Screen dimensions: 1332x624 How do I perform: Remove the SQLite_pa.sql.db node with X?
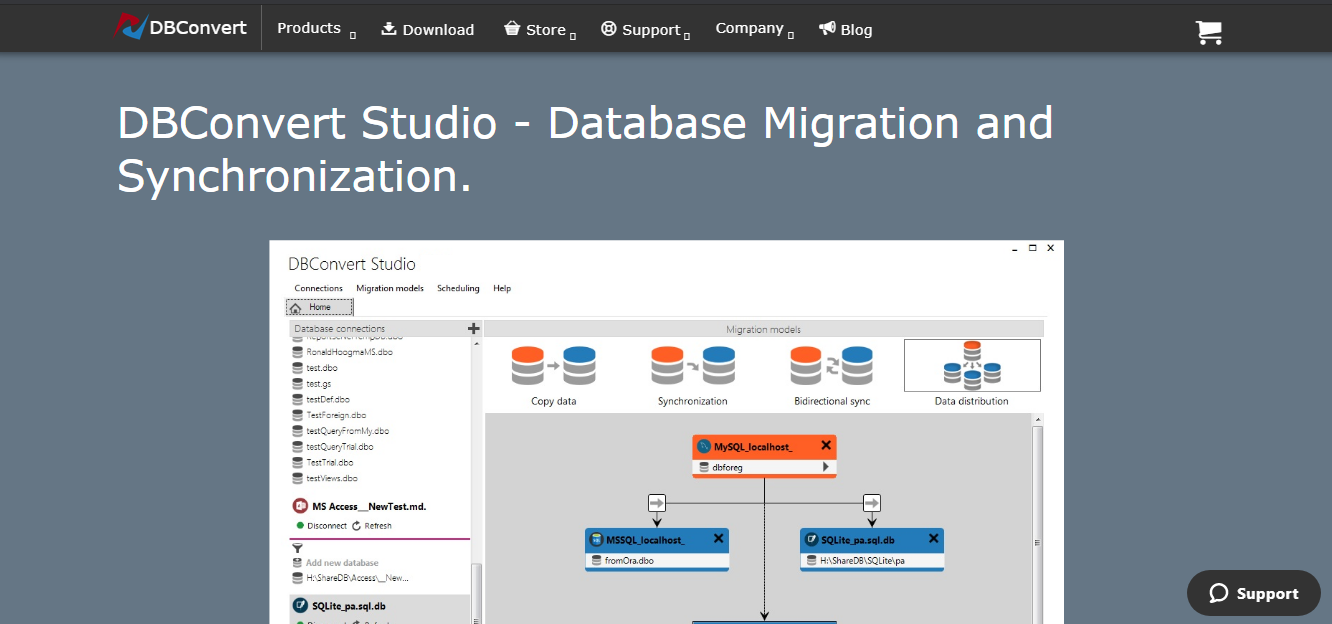[x=934, y=538]
